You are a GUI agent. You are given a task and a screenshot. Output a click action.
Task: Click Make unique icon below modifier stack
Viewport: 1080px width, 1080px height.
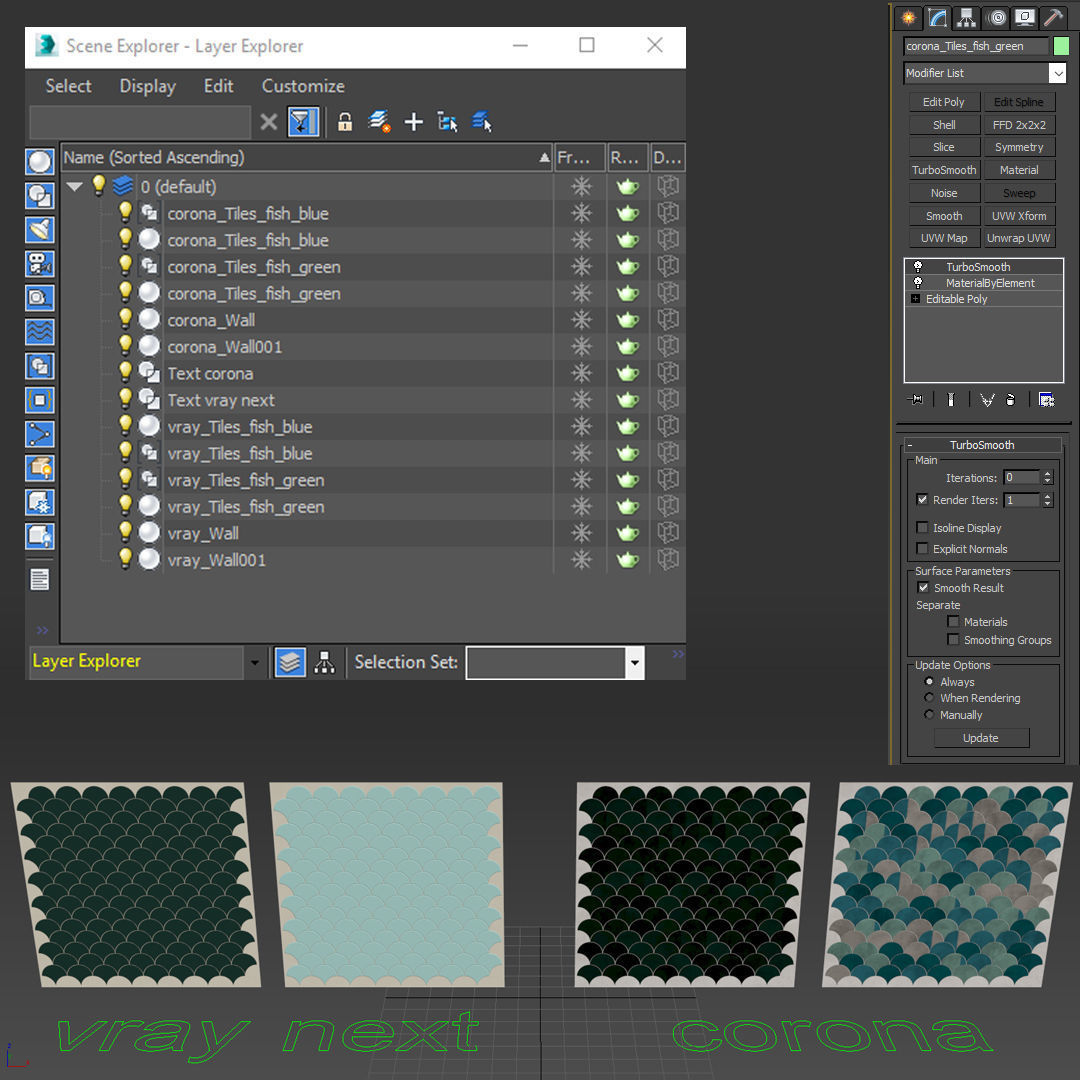click(987, 399)
